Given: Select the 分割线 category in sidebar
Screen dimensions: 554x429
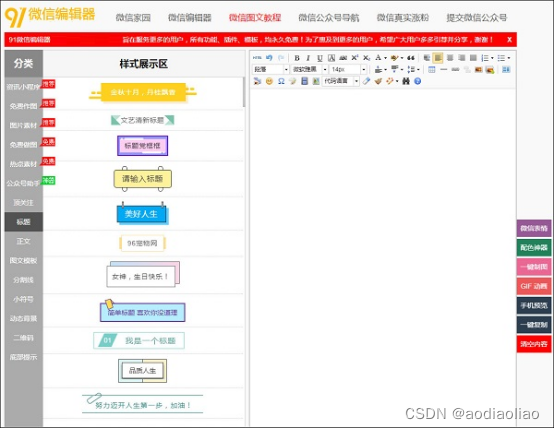Looking at the screenshot, I should click(x=24, y=280).
